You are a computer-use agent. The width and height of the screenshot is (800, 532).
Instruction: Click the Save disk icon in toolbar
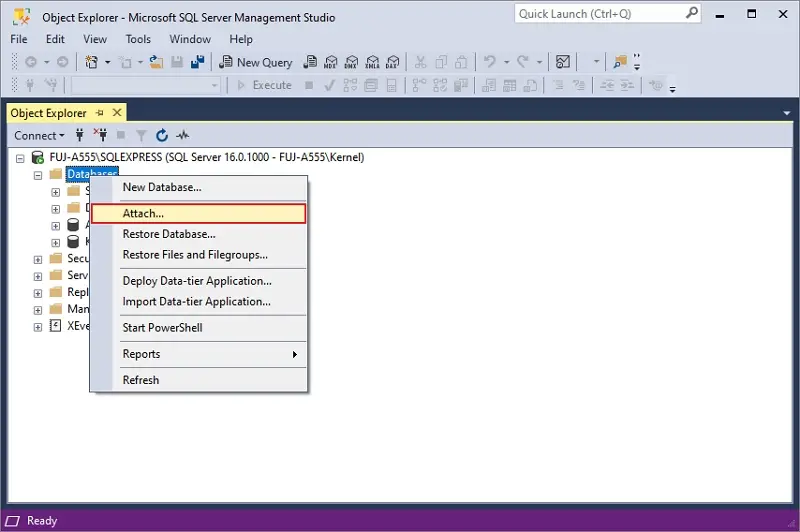[177, 62]
